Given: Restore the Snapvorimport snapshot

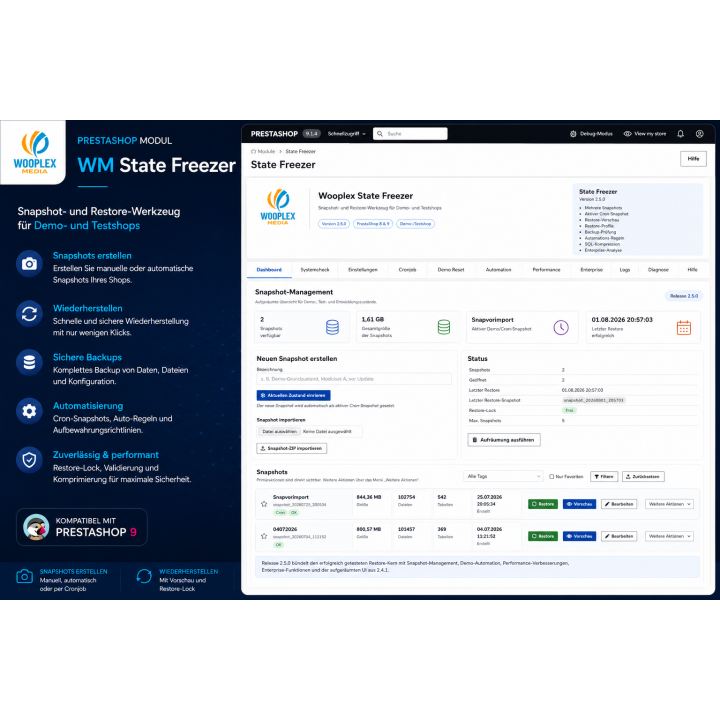Looking at the screenshot, I should [543, 504].
